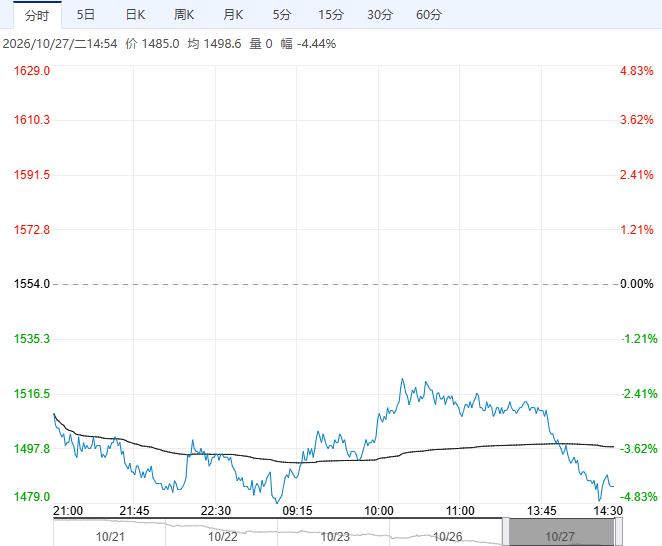The width and height of the screenshot is (662, 546).
Task: Click the 1629.0 top price label
Action: tap(32, 71)
